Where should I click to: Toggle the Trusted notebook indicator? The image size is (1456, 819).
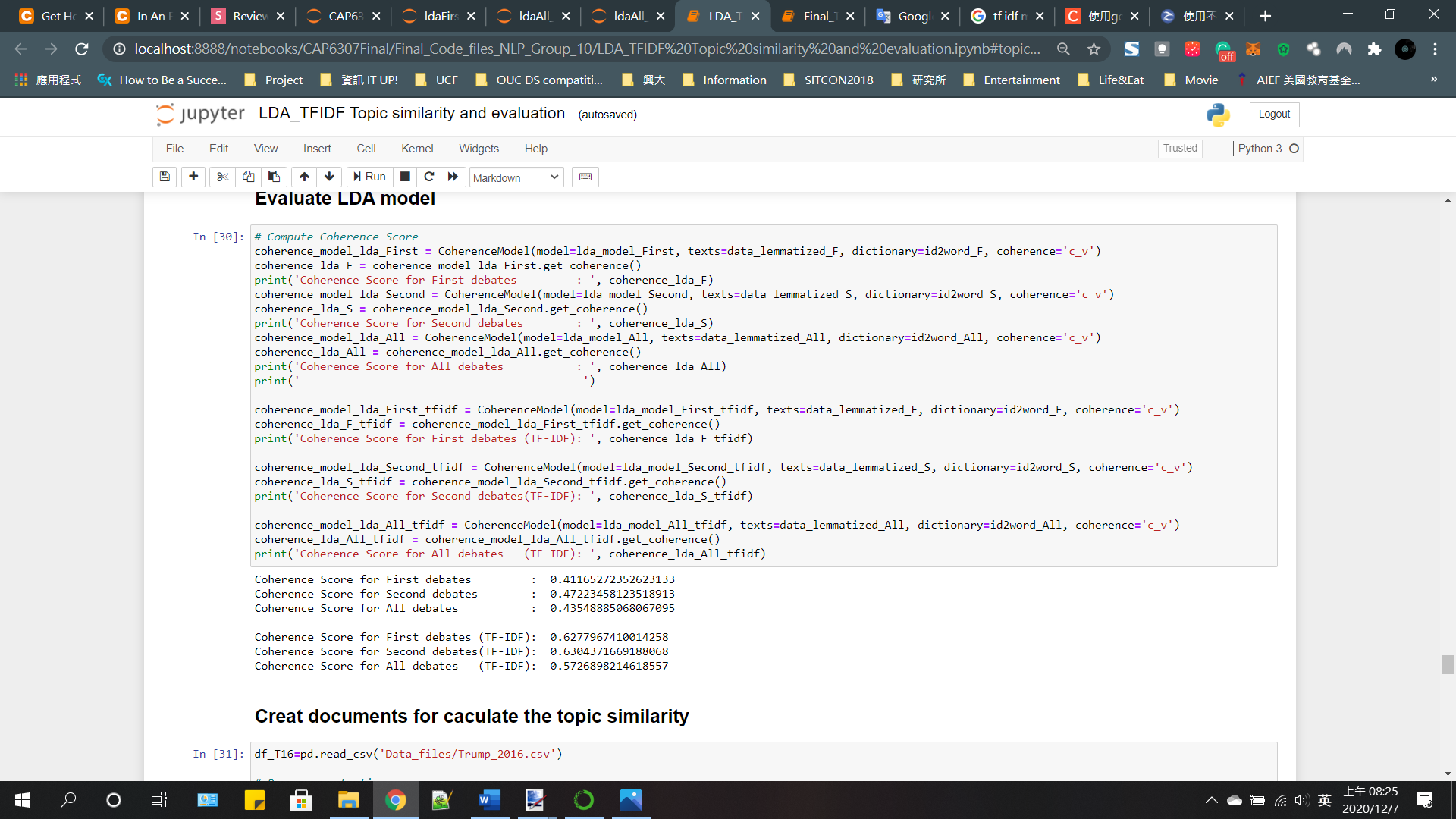pyautogui.click(x=1180, y=149)
